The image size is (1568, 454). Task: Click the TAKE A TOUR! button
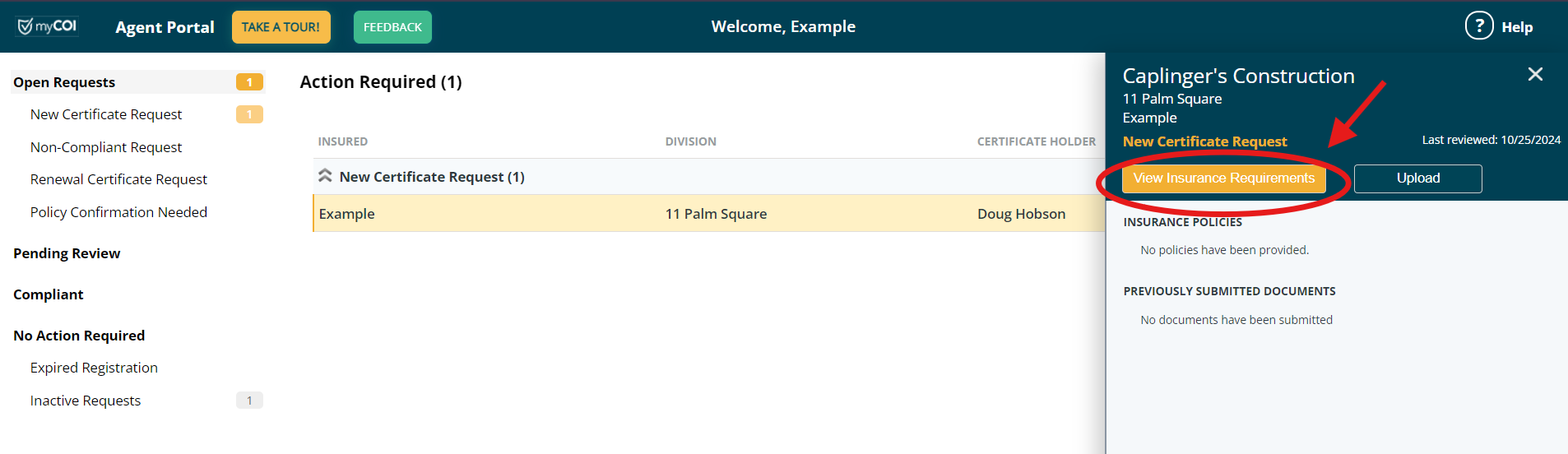pyautogui.click(x=281, y=27)
